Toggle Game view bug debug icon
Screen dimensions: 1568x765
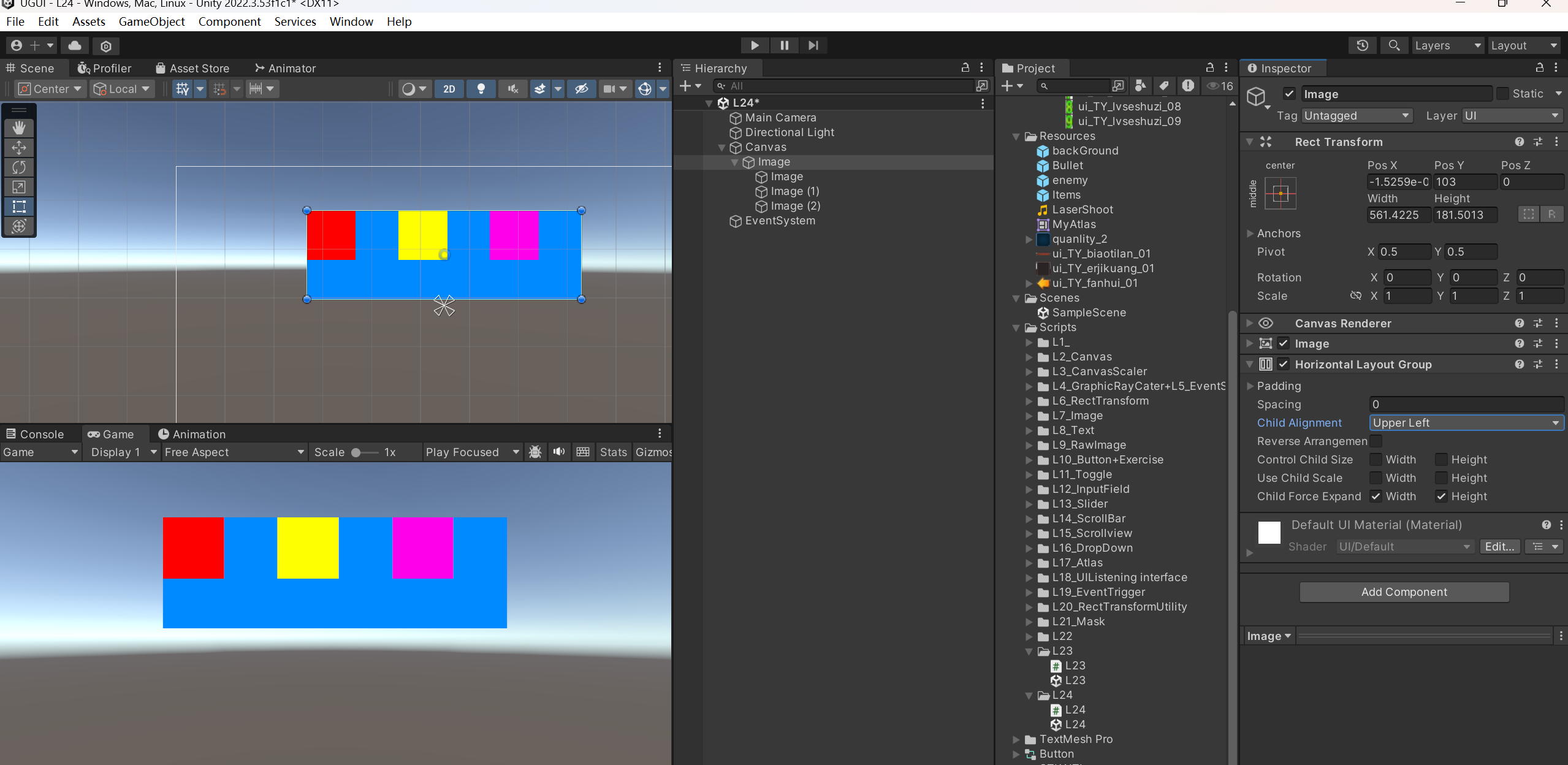[535, 452]
